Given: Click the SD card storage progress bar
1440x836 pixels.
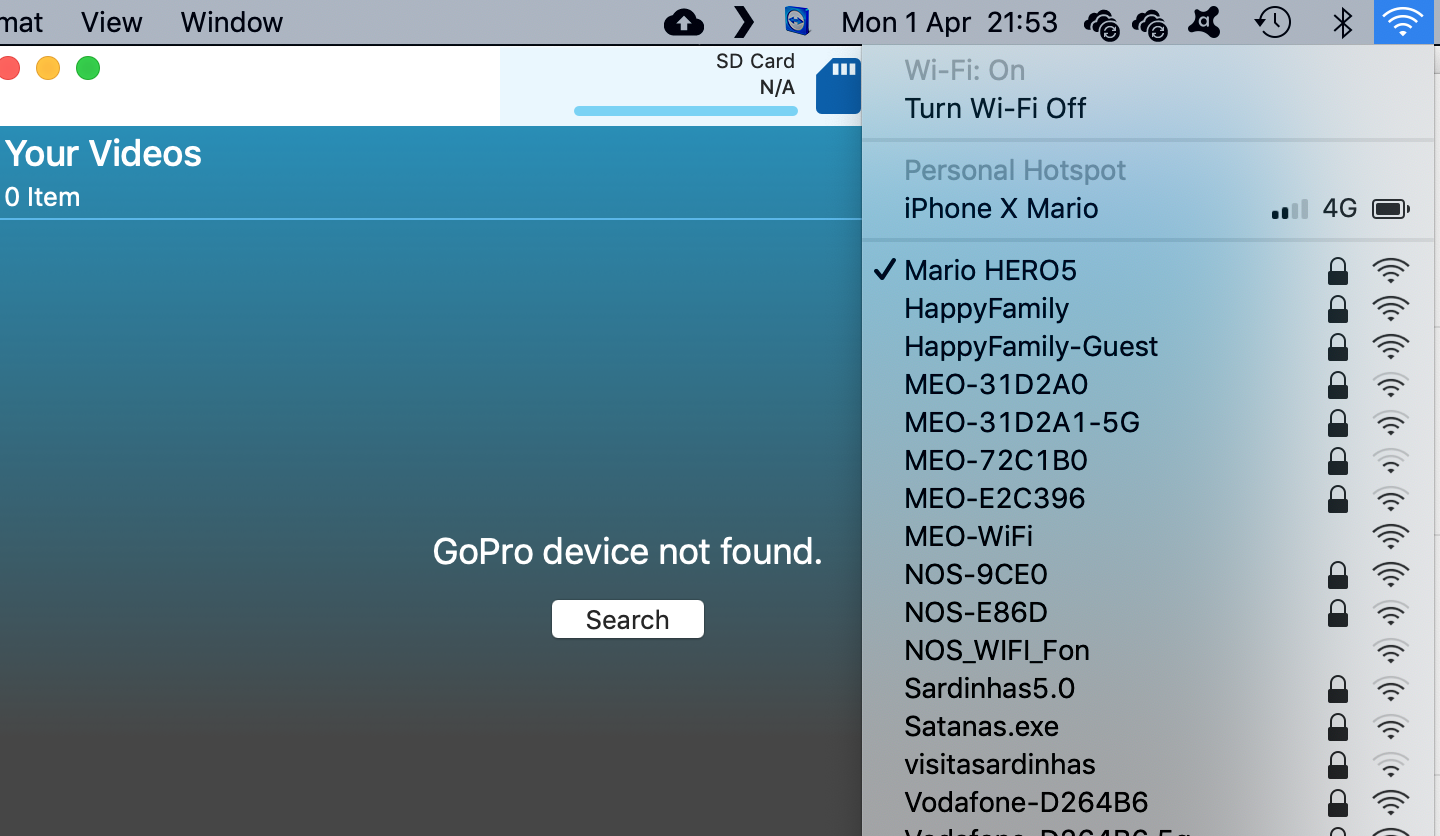Looking at the screenshot, I should tap(686, 111).
